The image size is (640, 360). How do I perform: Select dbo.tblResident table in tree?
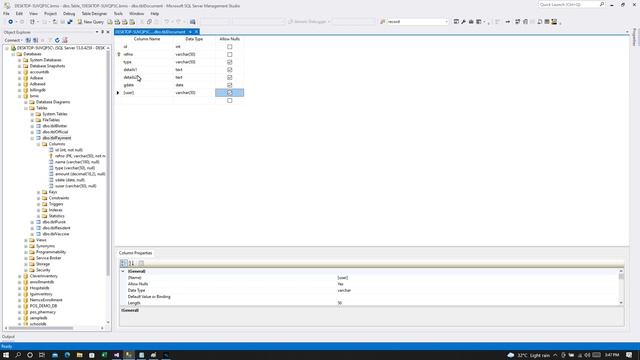pyautogui.click(x=56, y=228)
